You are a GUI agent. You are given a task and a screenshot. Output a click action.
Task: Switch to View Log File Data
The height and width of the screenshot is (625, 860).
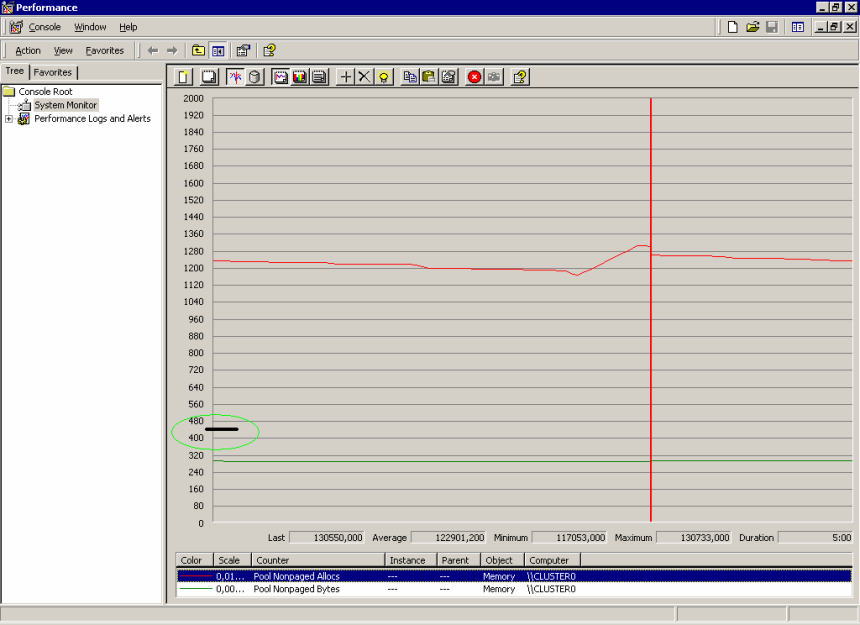point(254,77)
